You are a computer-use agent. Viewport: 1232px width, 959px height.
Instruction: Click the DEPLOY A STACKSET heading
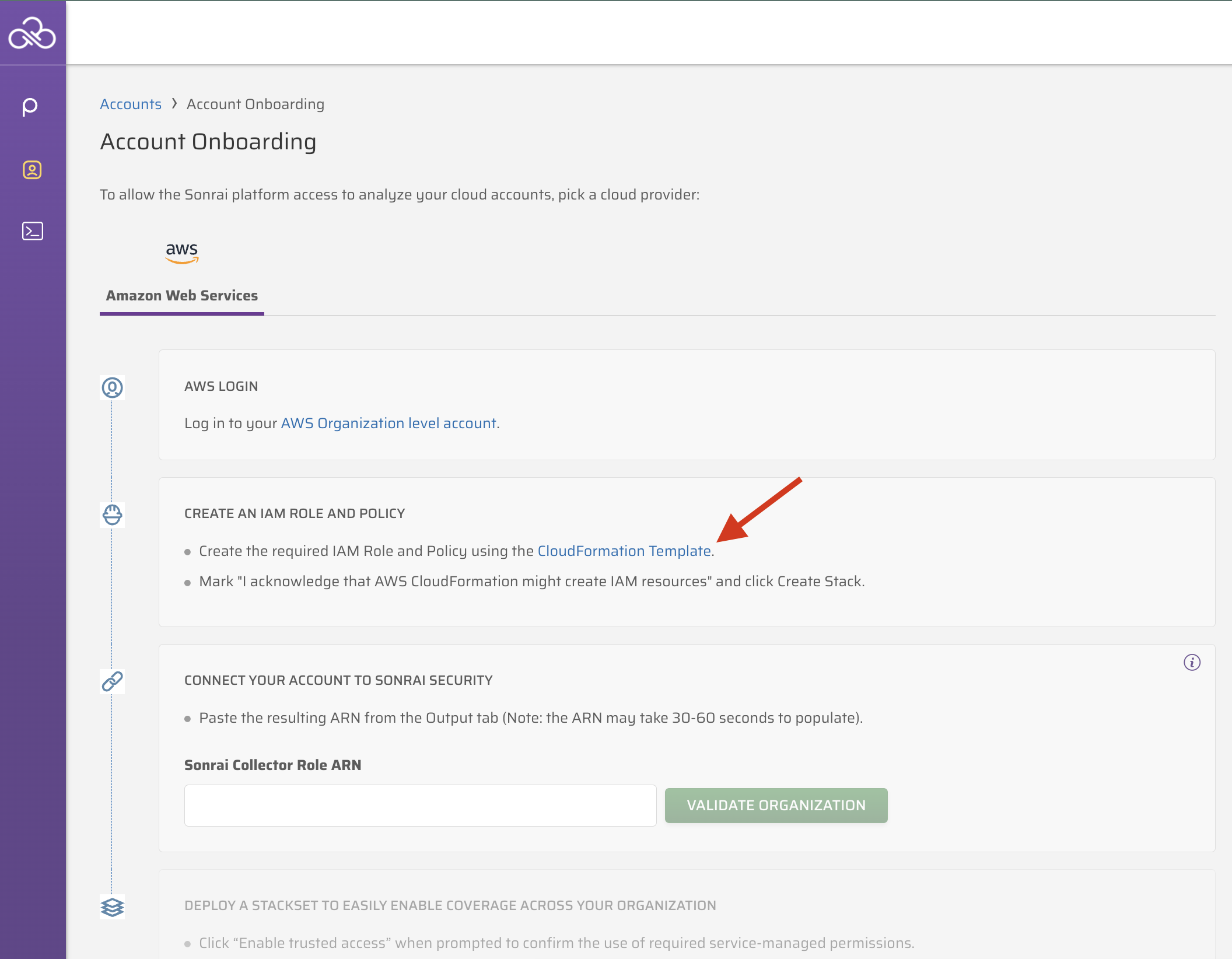pos(450,905)
